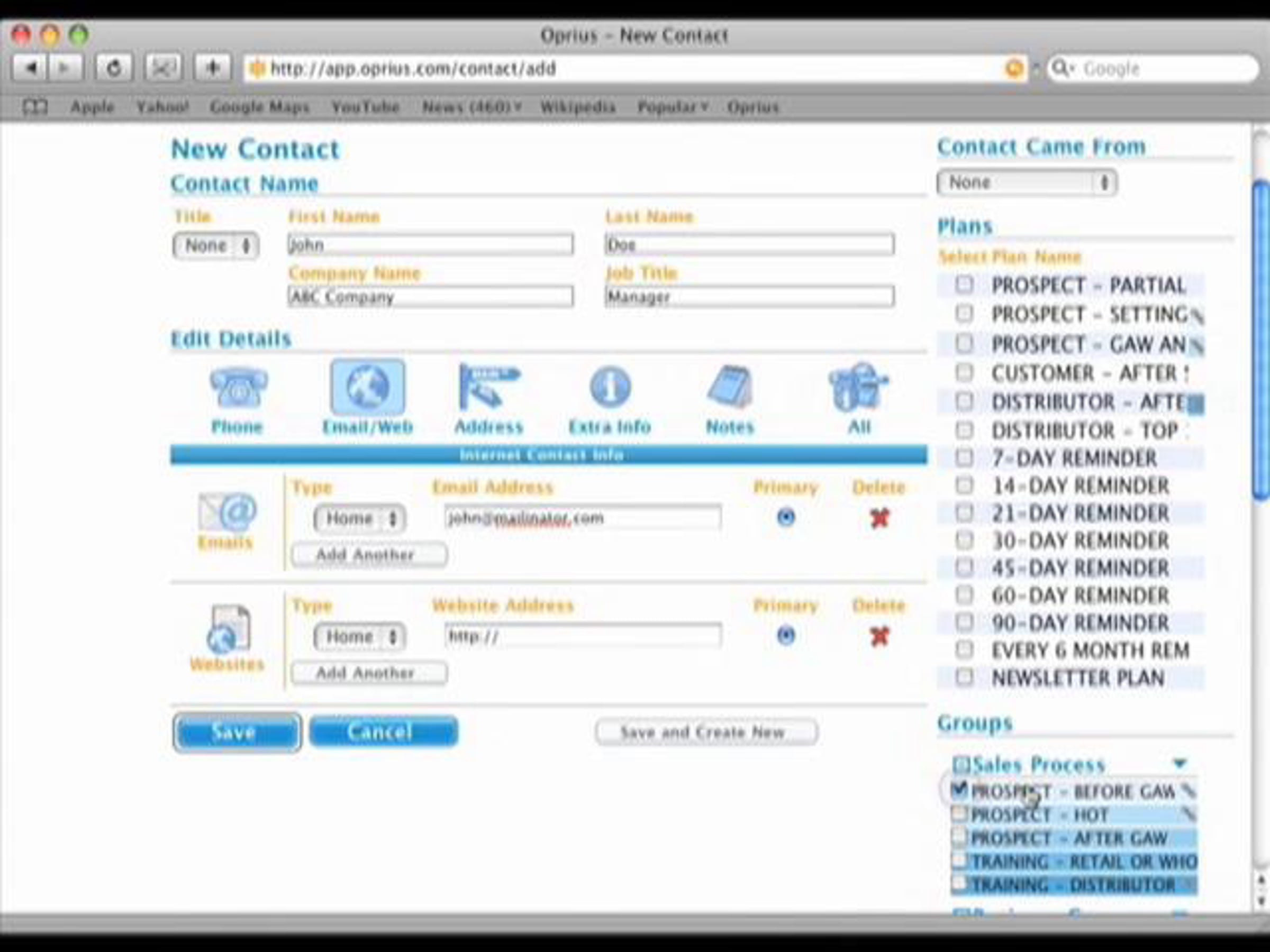Check the PROSPECT - HOT group
The height and width of the screenshot is (952, 1270).
[959, 814]
